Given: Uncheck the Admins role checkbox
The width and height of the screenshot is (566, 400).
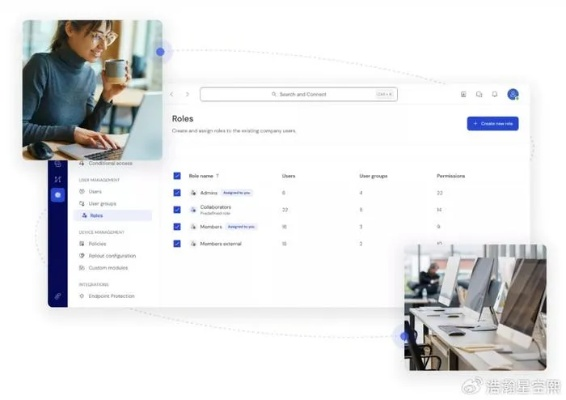Looking at the screenshot, I should click(x=177, y=193).
